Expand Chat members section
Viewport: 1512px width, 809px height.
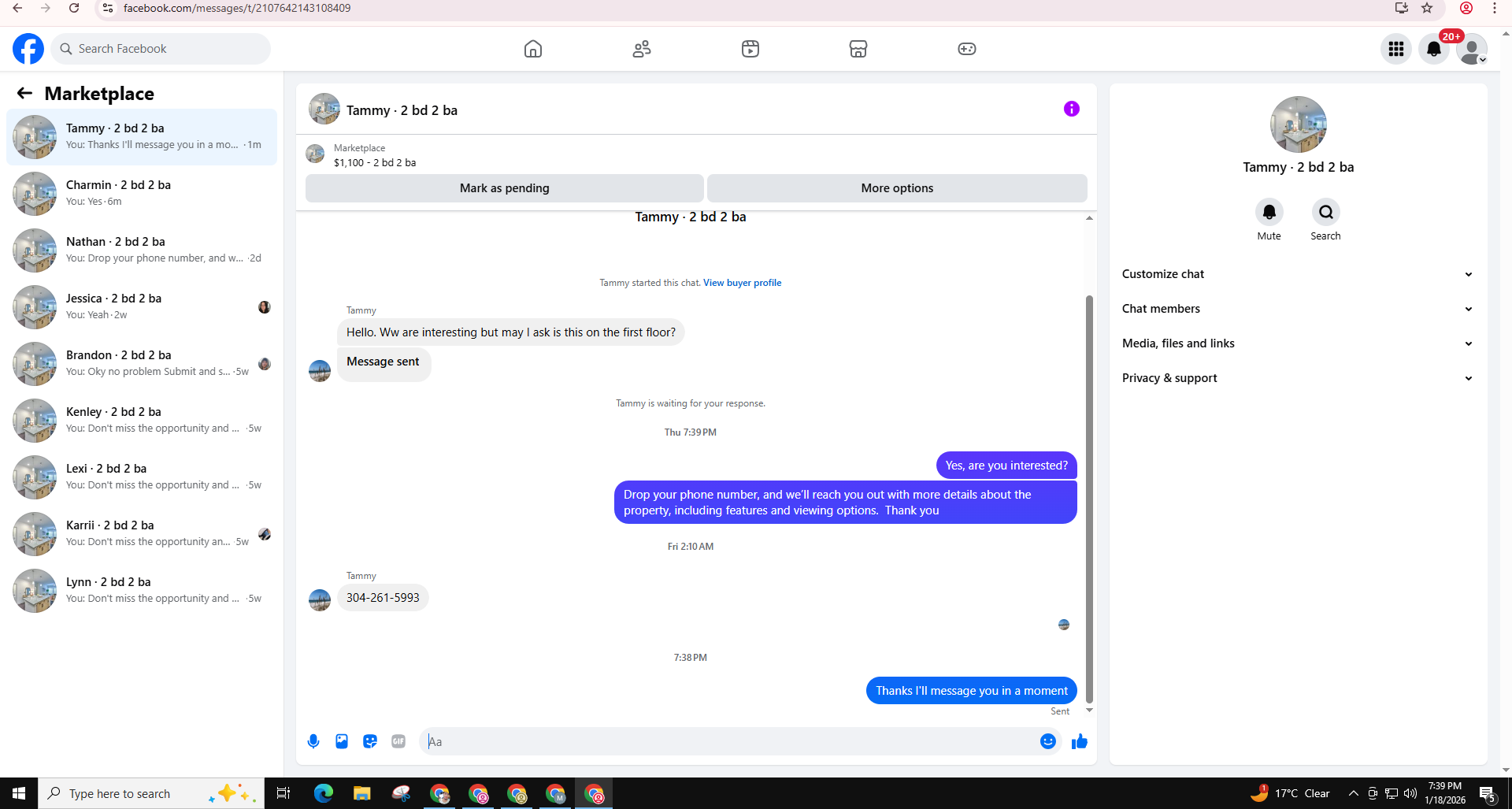click(x=1298, y=309)
